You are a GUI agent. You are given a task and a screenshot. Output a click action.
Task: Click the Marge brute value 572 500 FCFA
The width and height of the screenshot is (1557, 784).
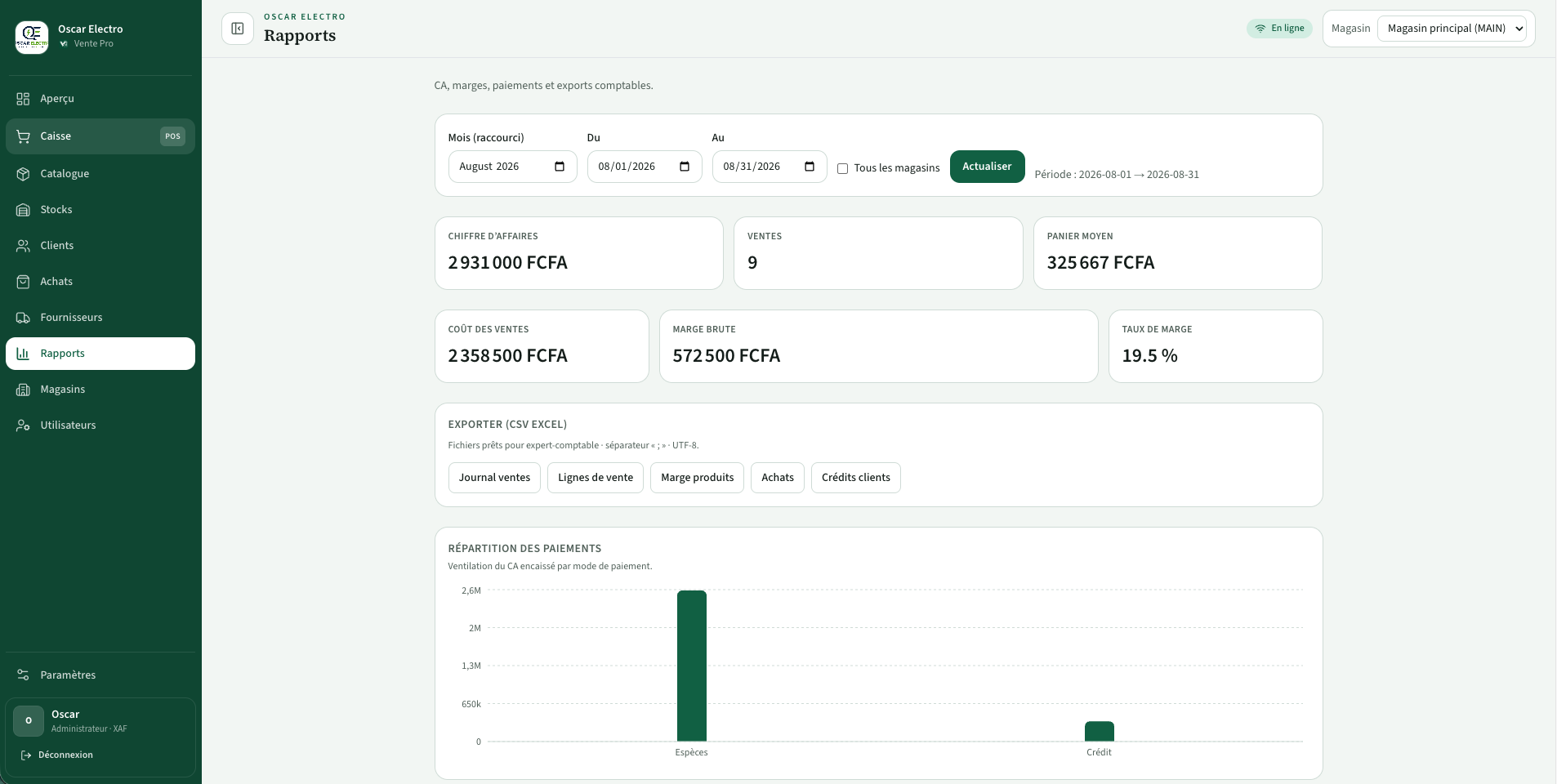pyautogui.click(x=726, y=356)
